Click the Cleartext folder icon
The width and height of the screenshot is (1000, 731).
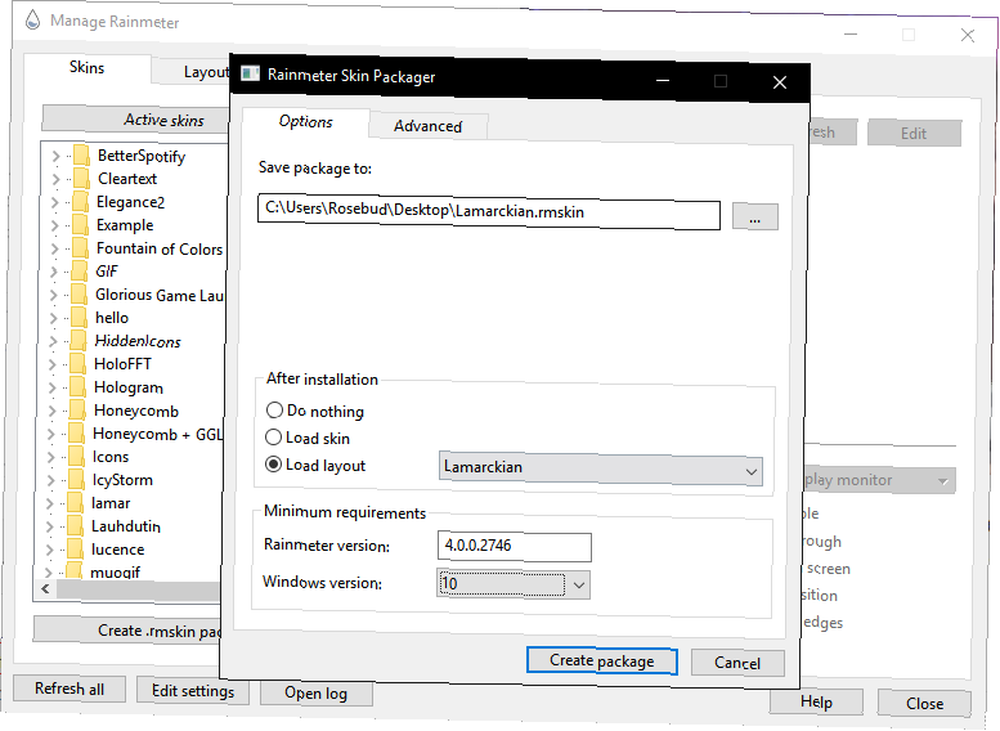coord(81,178)
